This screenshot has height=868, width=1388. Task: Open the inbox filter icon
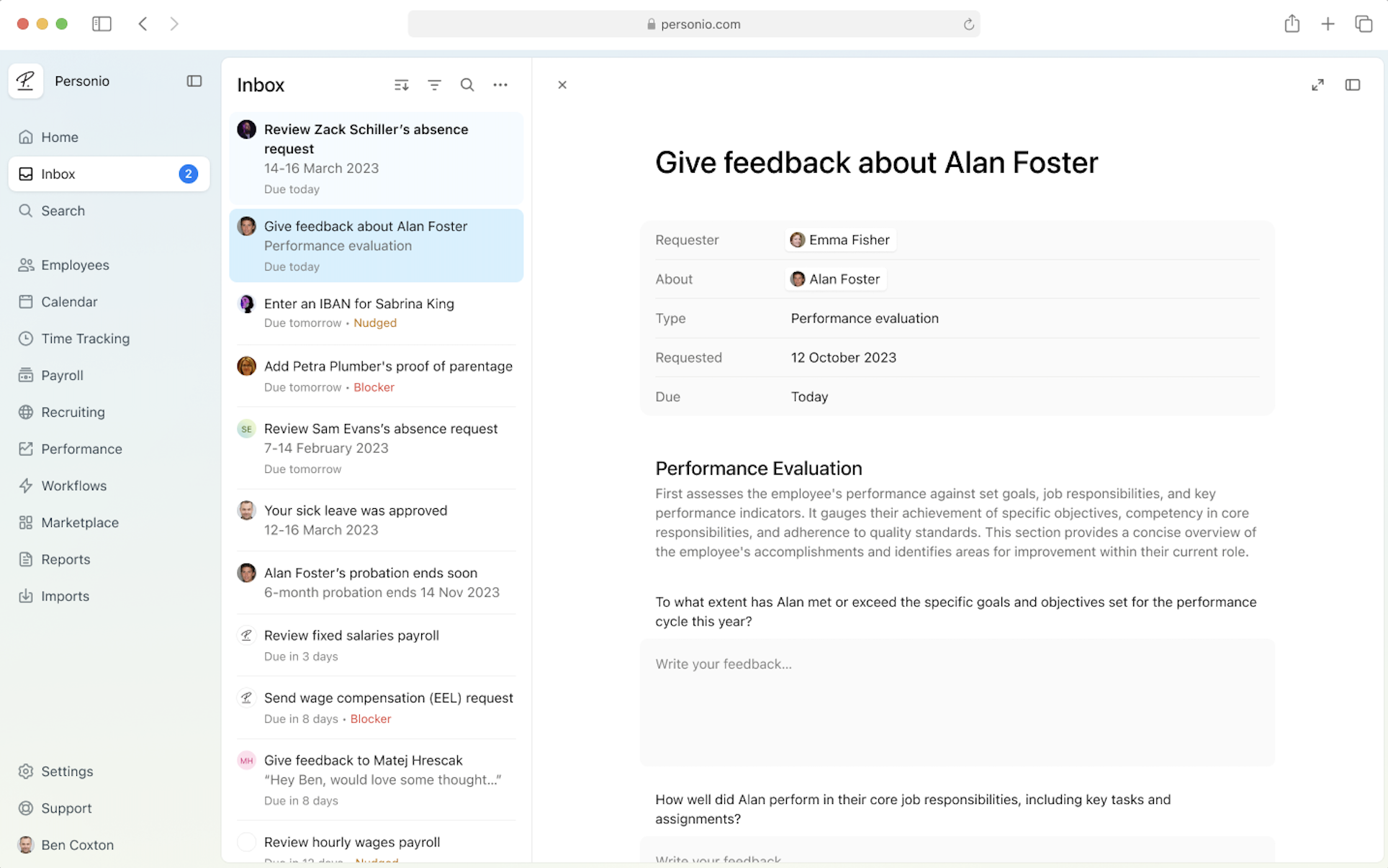[x=434, y=85]
